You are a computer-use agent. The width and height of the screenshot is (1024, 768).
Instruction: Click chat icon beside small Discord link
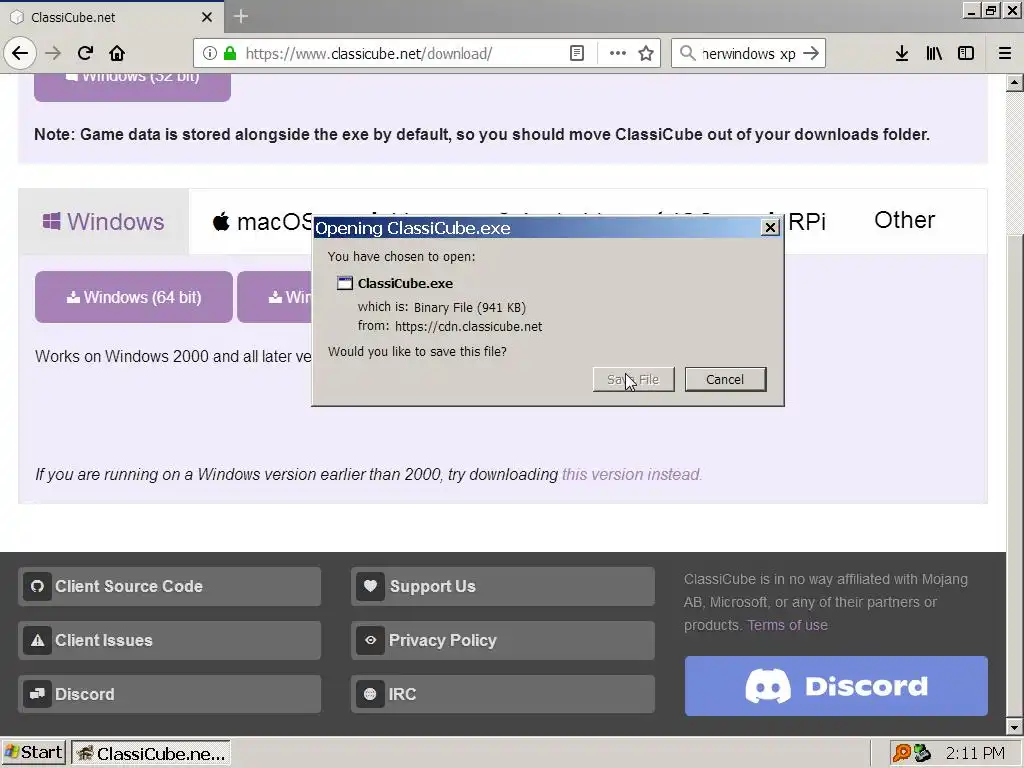coord(37,694)
